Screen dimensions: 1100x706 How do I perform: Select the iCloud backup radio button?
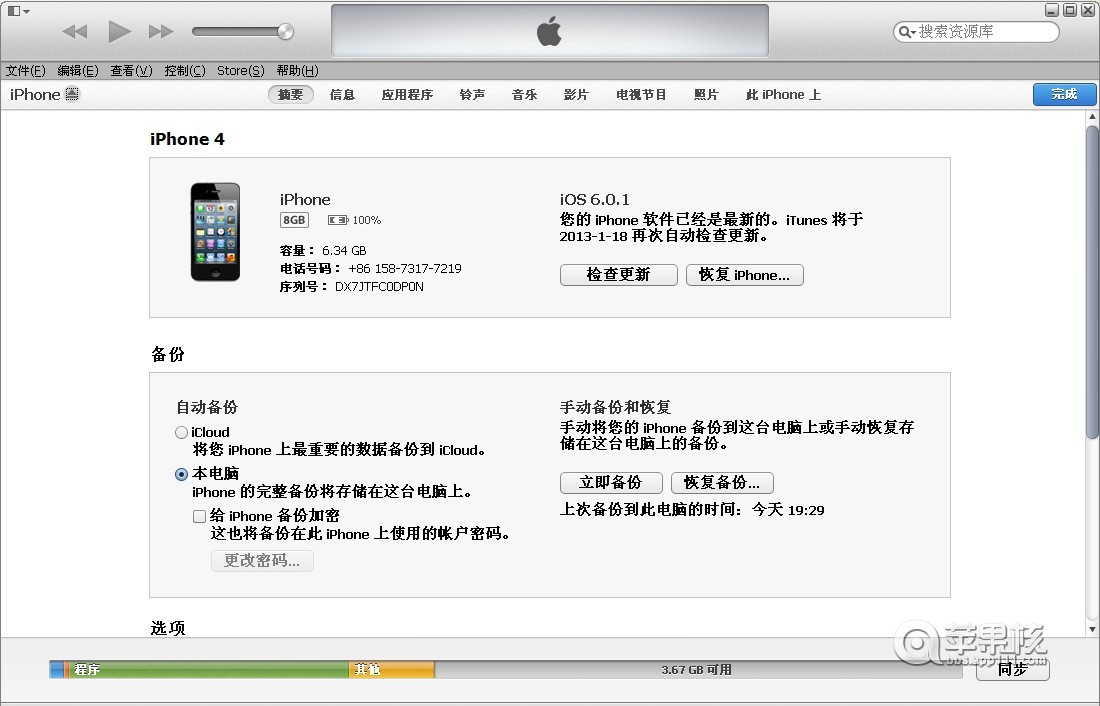coord(182,432)
